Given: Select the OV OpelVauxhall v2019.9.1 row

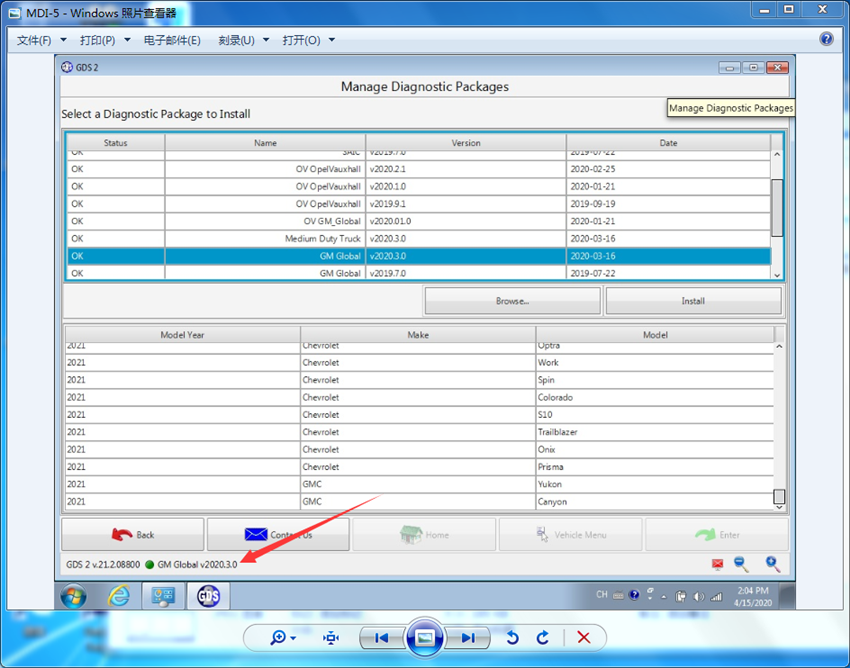Looking at the screenshot, I should pos(418,204).
